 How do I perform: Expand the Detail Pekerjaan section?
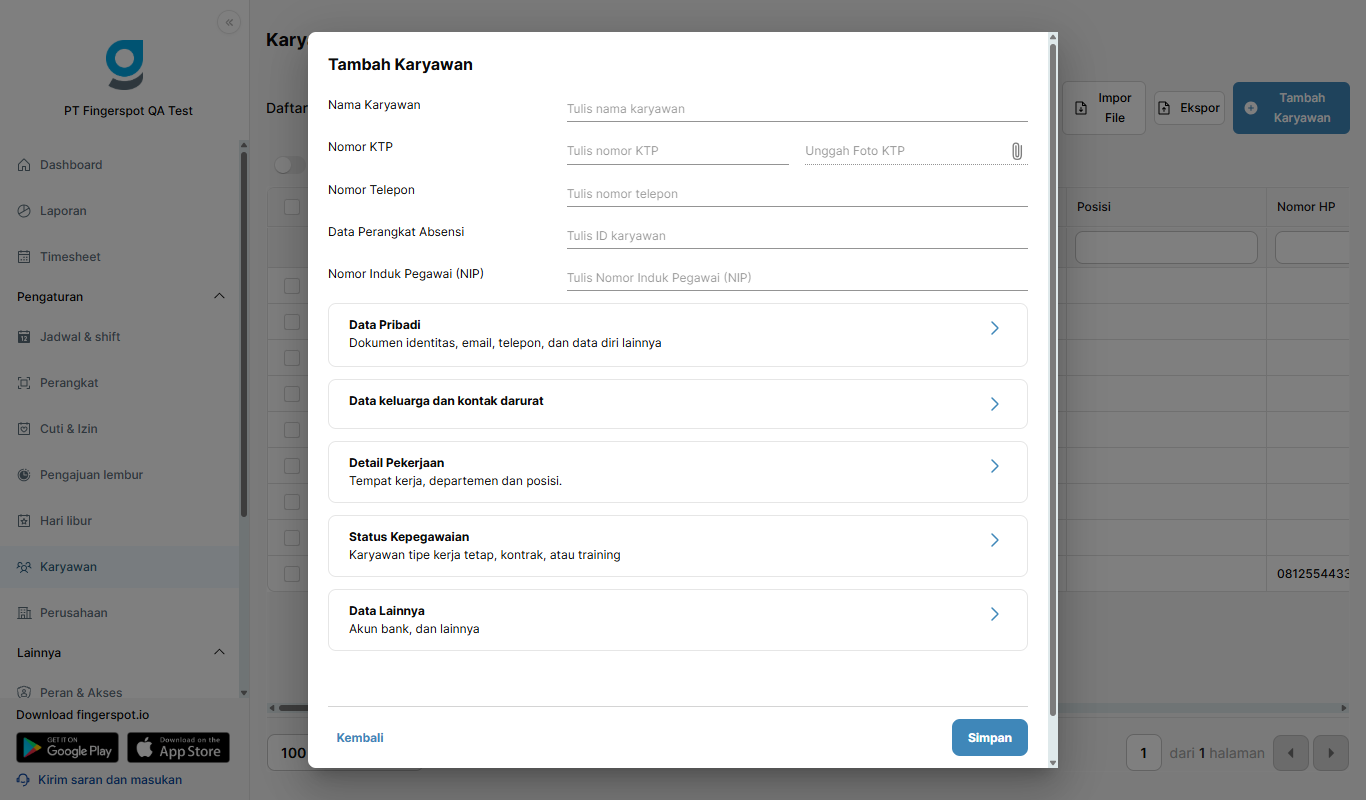(678, 472)
